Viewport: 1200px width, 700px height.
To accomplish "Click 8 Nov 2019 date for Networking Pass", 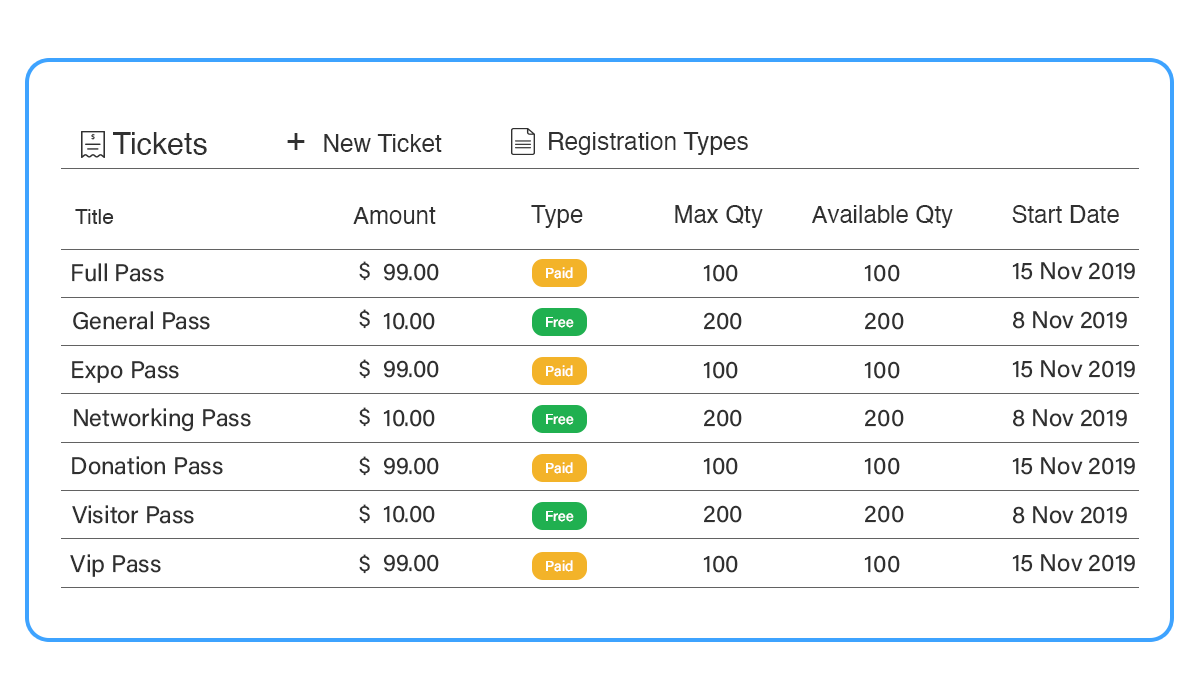I will tap(1070, 418).
